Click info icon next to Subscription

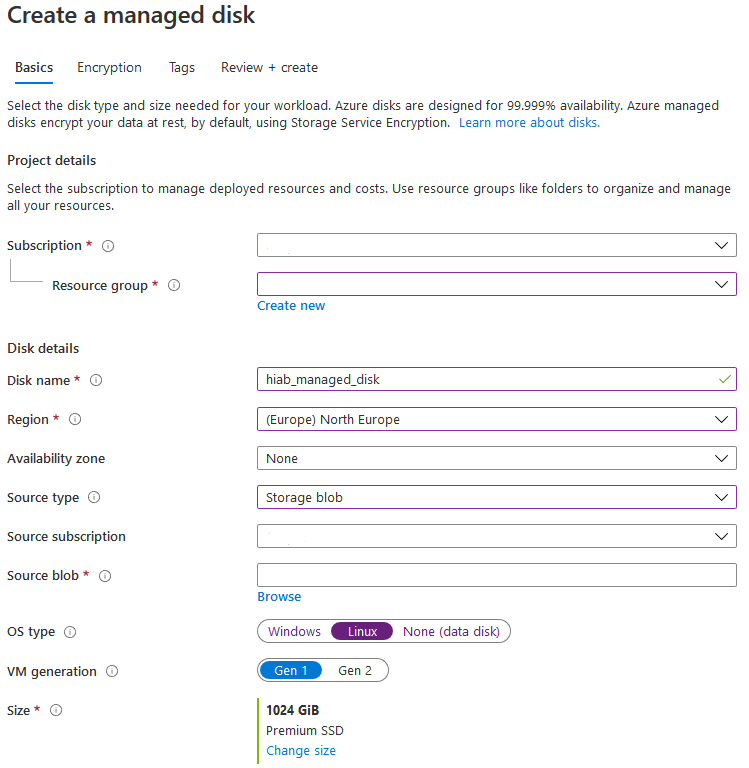tap(108, 246)
